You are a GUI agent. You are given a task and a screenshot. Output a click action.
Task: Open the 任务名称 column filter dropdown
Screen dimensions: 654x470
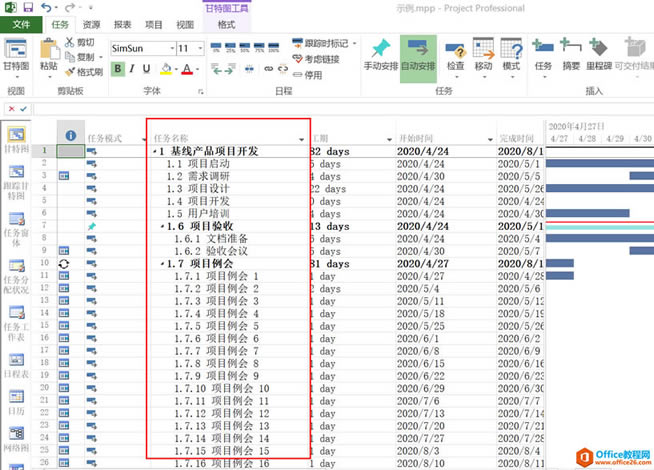pos(301,138)
